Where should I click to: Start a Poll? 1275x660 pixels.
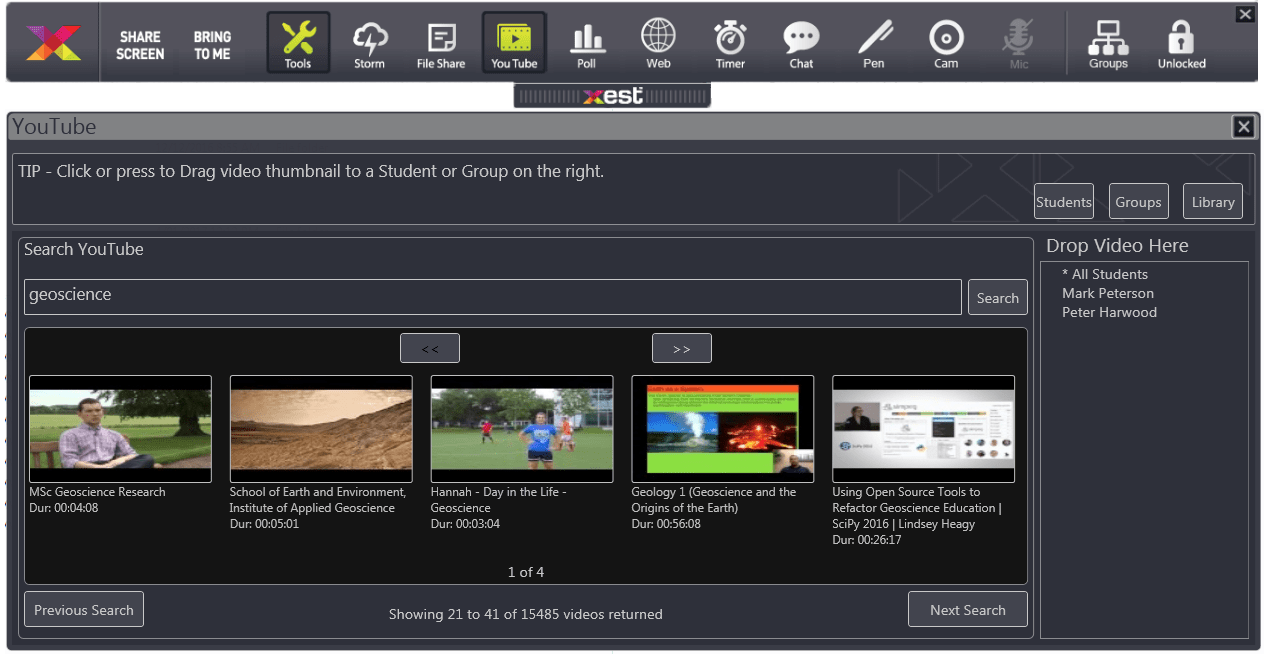click(586, 46)
